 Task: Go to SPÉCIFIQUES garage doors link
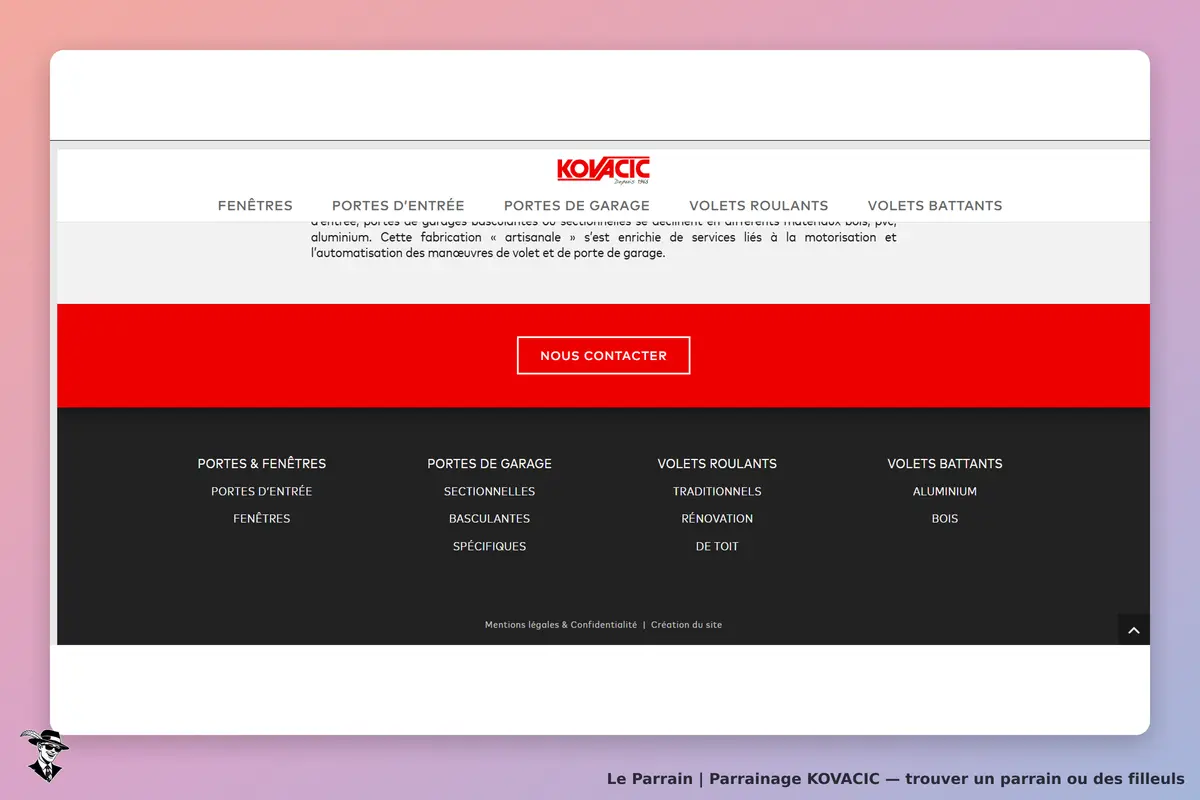click(x=490, y=547)
